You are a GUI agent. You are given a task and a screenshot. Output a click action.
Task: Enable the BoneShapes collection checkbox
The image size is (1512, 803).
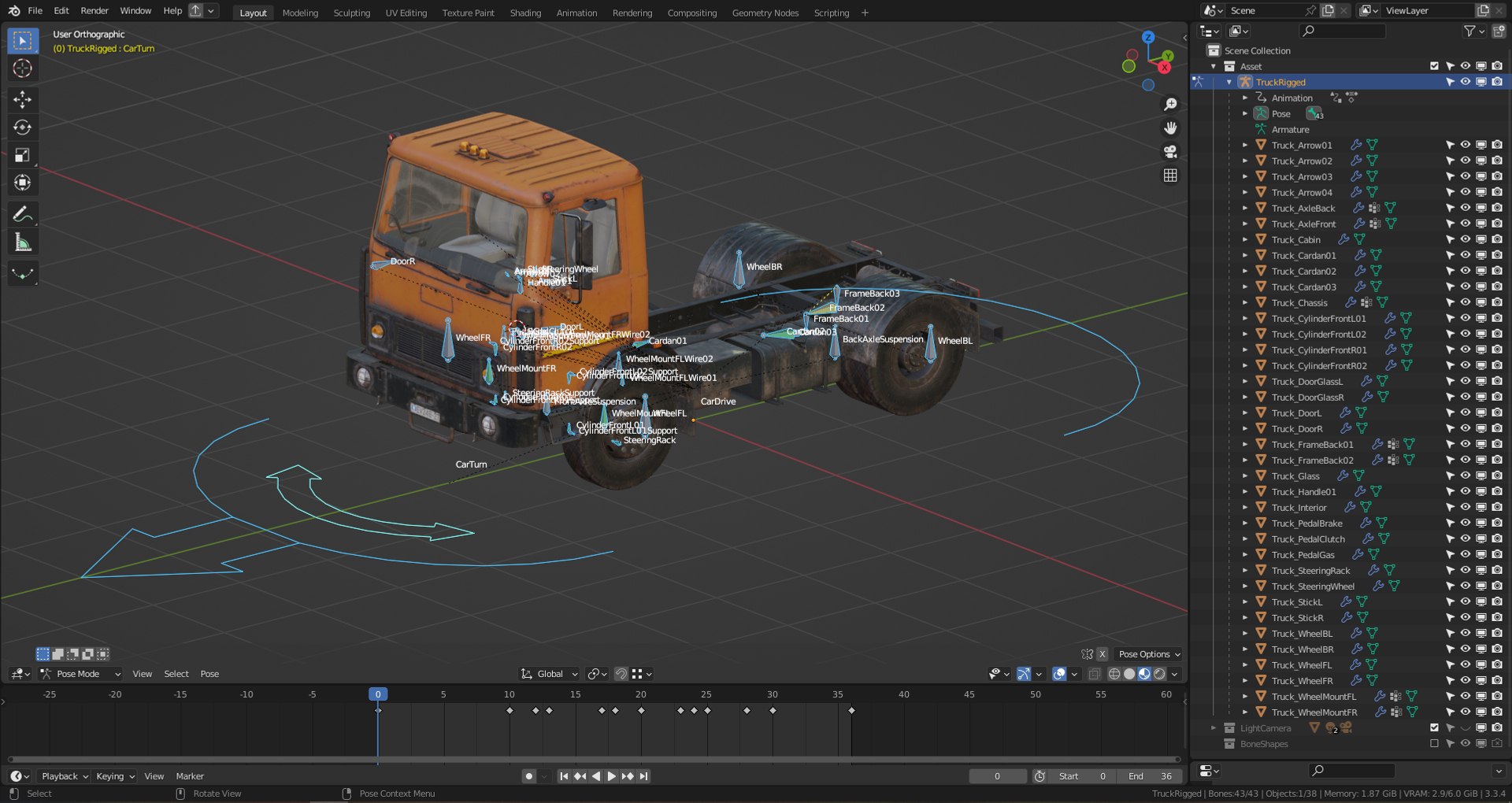(x=1434, y=743)
